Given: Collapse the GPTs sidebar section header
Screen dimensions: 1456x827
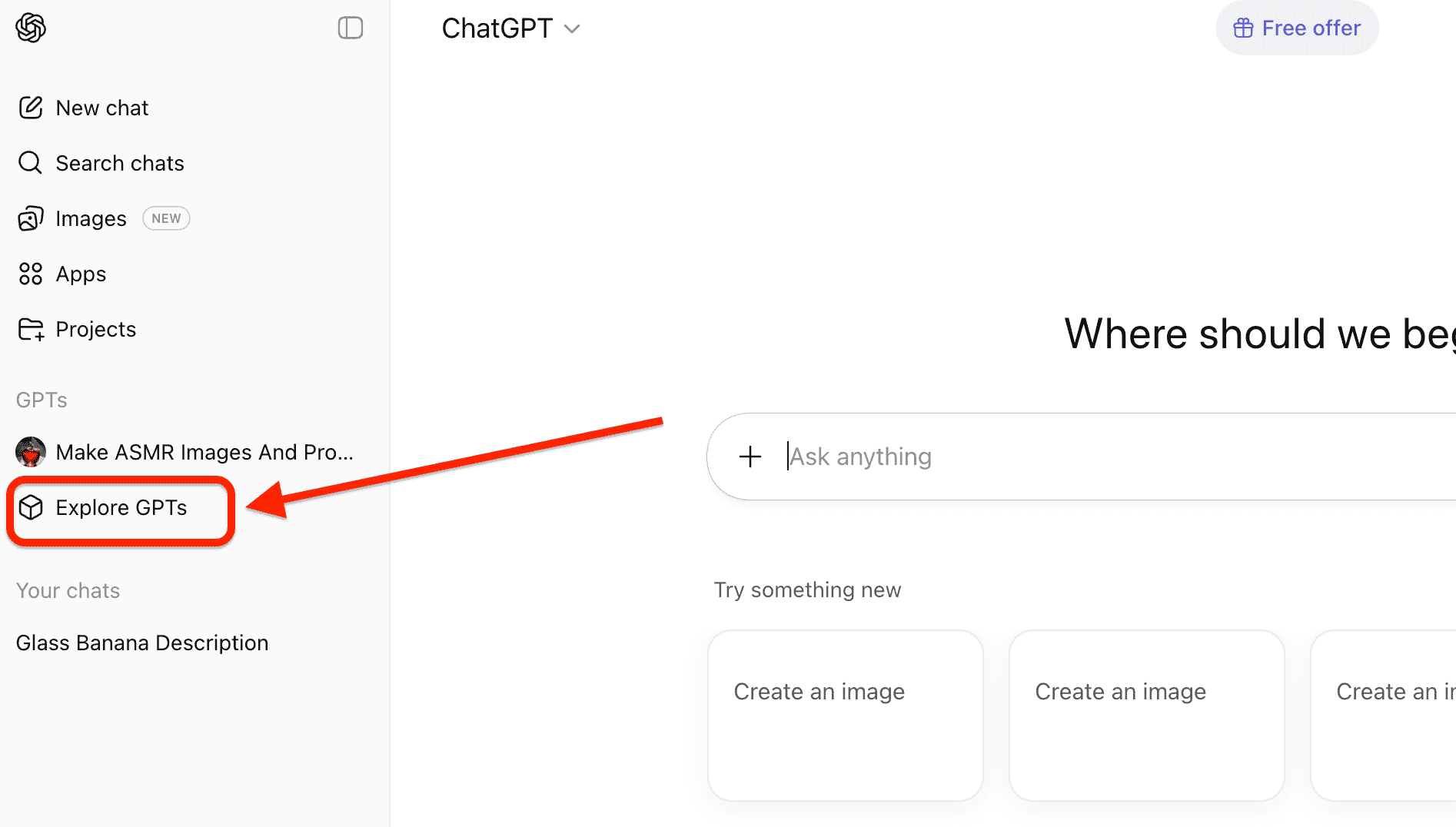Looking at the screenshot, I should [x=42, y=400].
